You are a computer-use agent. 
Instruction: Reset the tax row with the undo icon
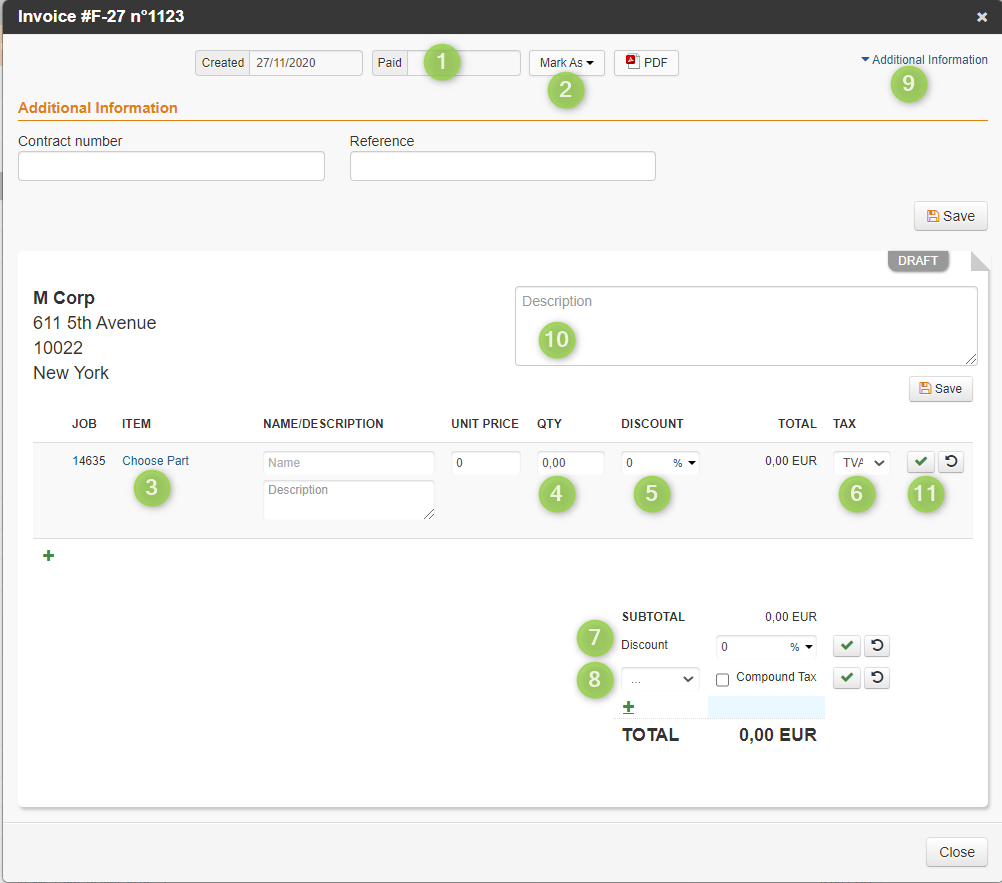coord(876,677)
